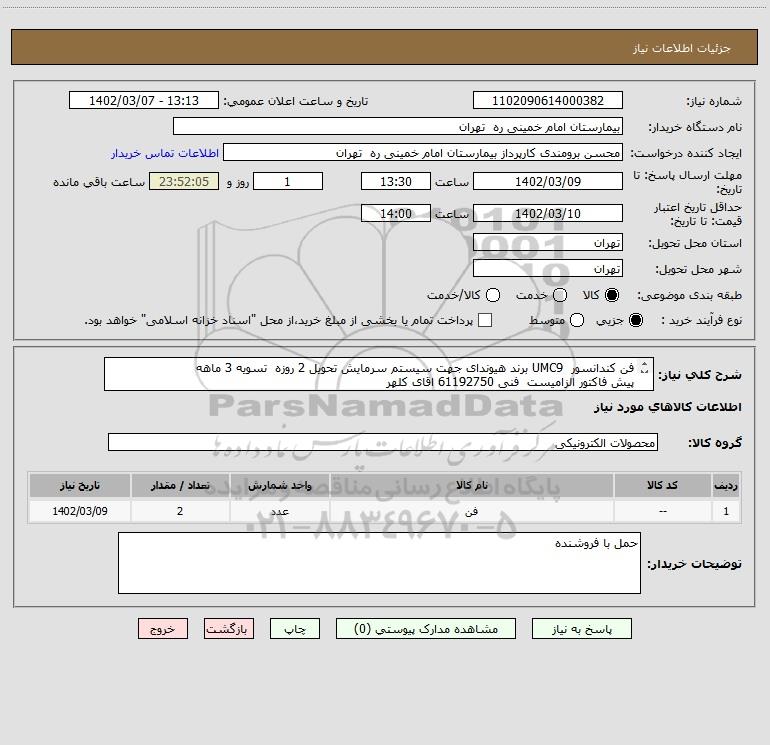Click the request creator name field
Viewport: 770px width, 745px height.
click(423, 153)
